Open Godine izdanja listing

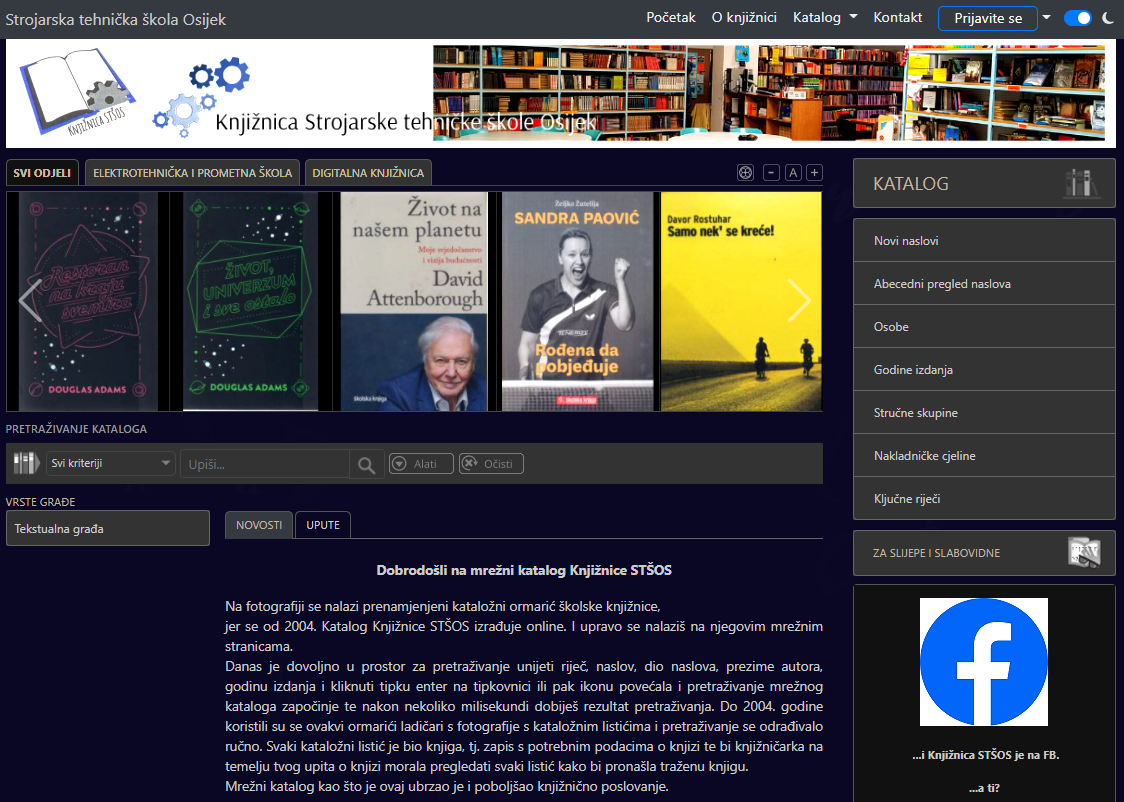click(984, 370)
